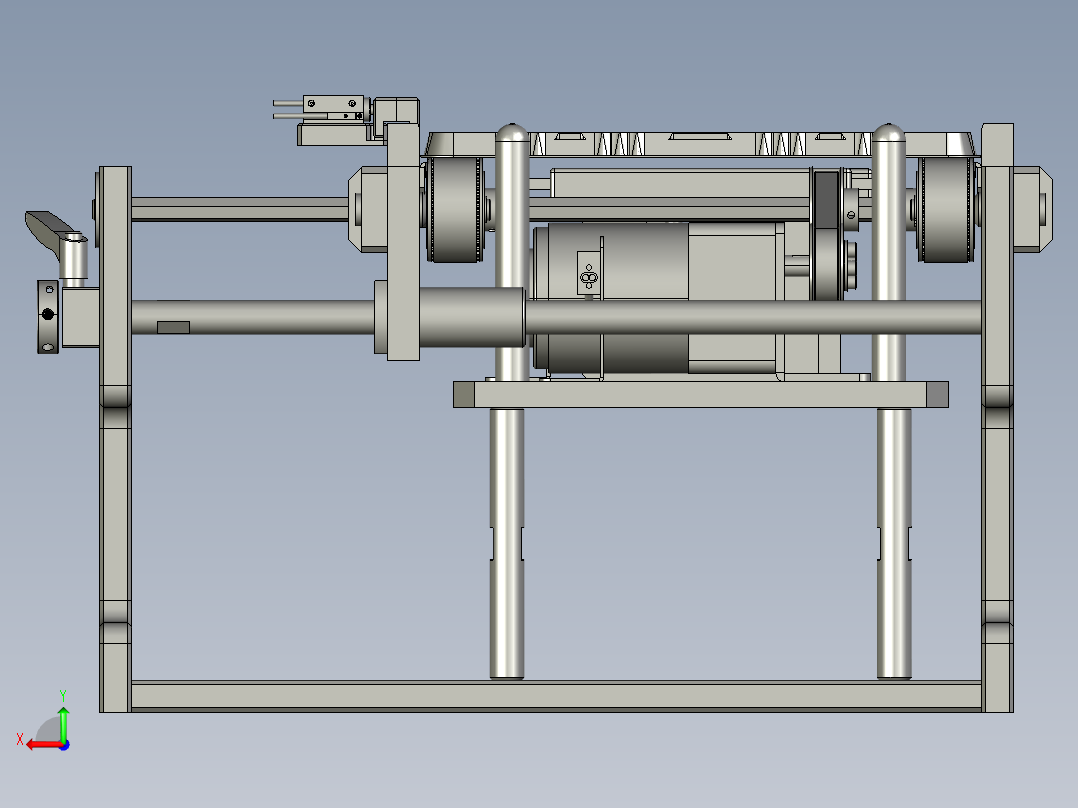
Task: Select the sliding carriage plate on shaft
Action: pyautogui.click(x=403, y=241)
